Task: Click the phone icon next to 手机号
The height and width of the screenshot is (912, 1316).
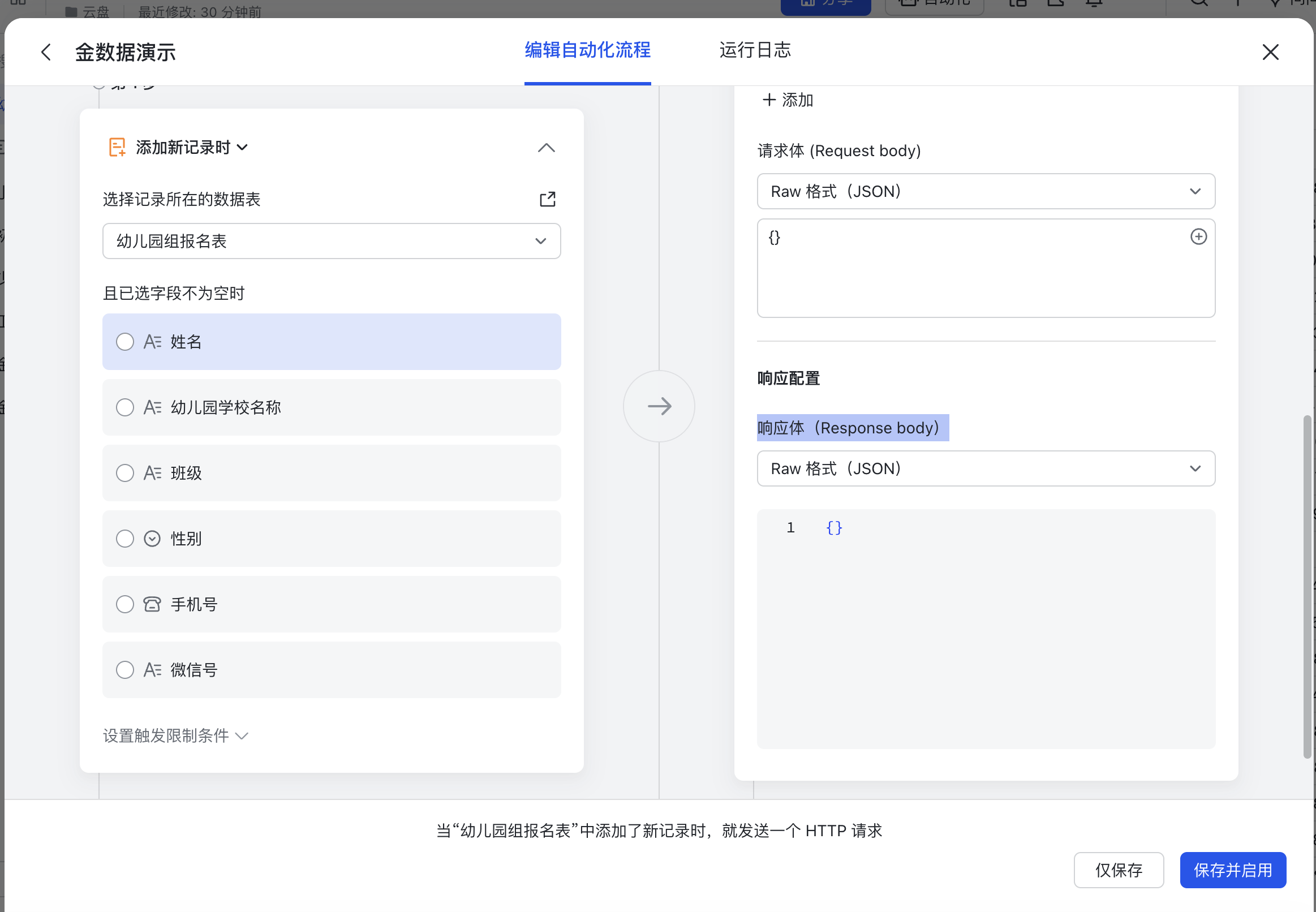Action: pyautogui.click(x=152, y=604)
